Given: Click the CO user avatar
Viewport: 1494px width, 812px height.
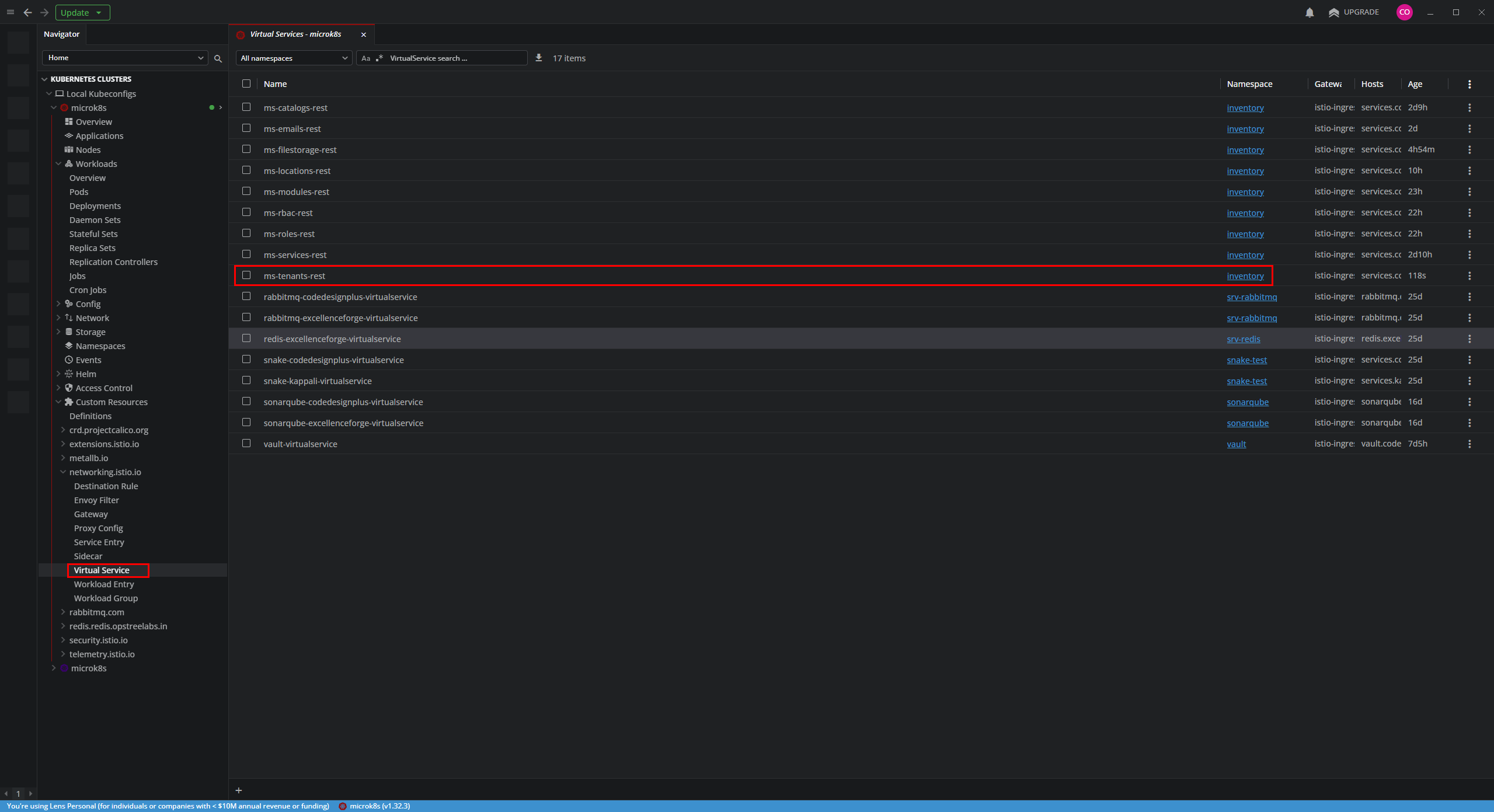Looking at the screenshot, I should (x=1404, y=12).
